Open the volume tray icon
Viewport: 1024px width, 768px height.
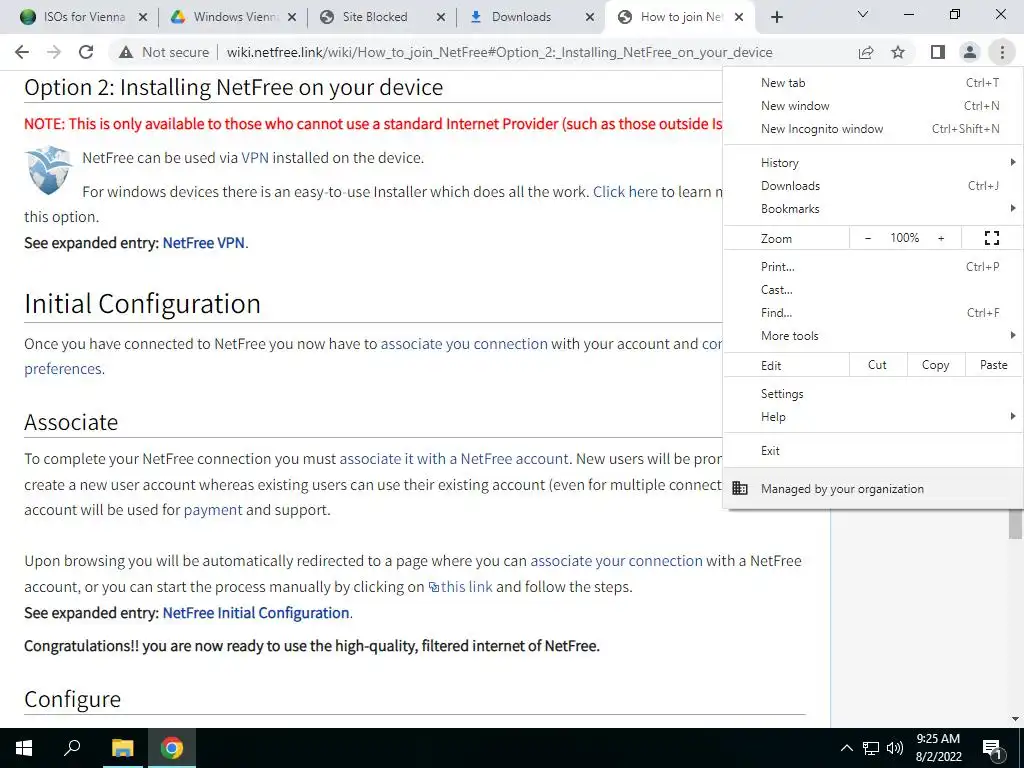[x=895, y=748]
